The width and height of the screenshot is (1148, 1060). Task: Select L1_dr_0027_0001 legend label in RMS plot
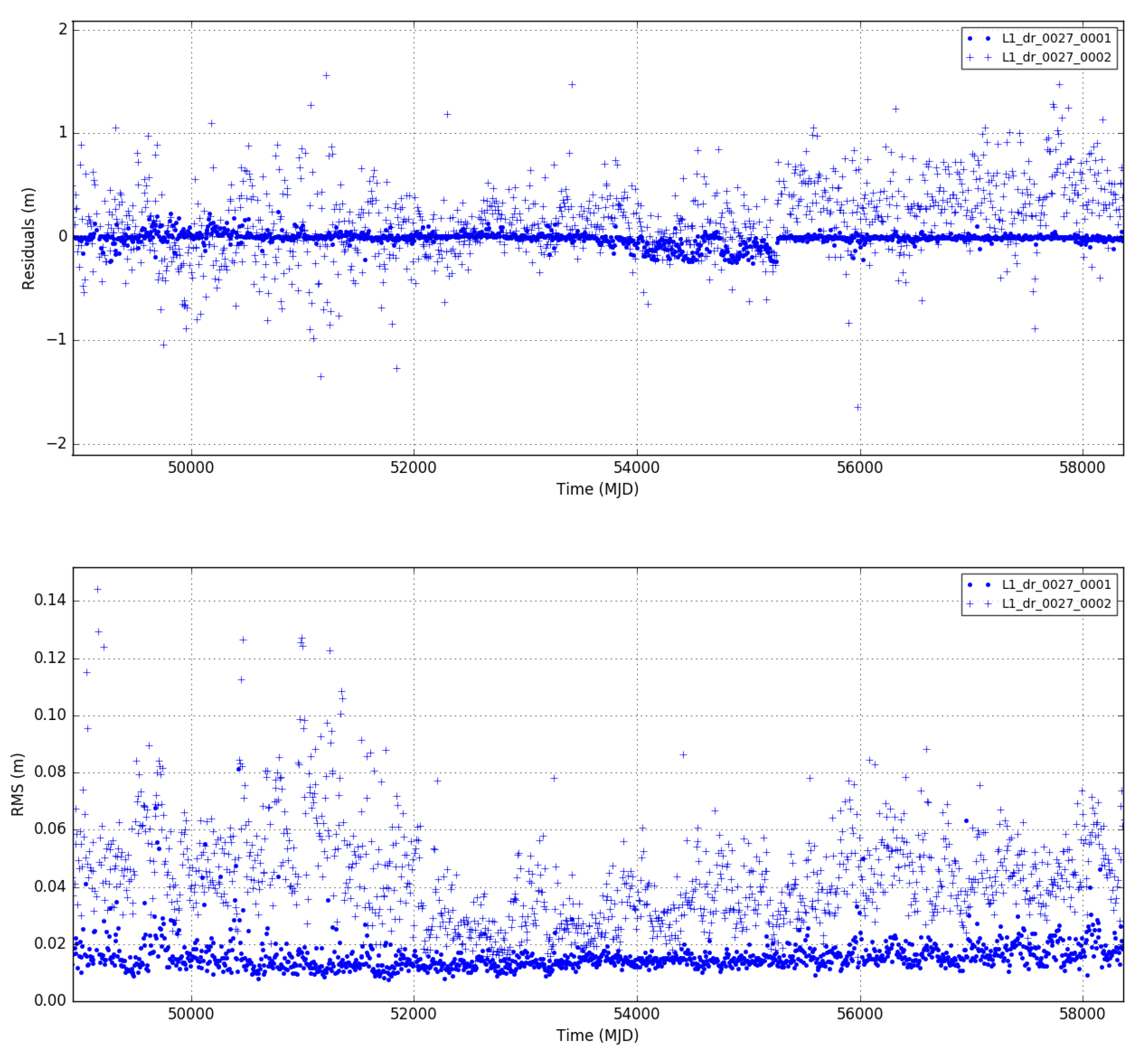pyautogui.click(x=1056, y=584)
